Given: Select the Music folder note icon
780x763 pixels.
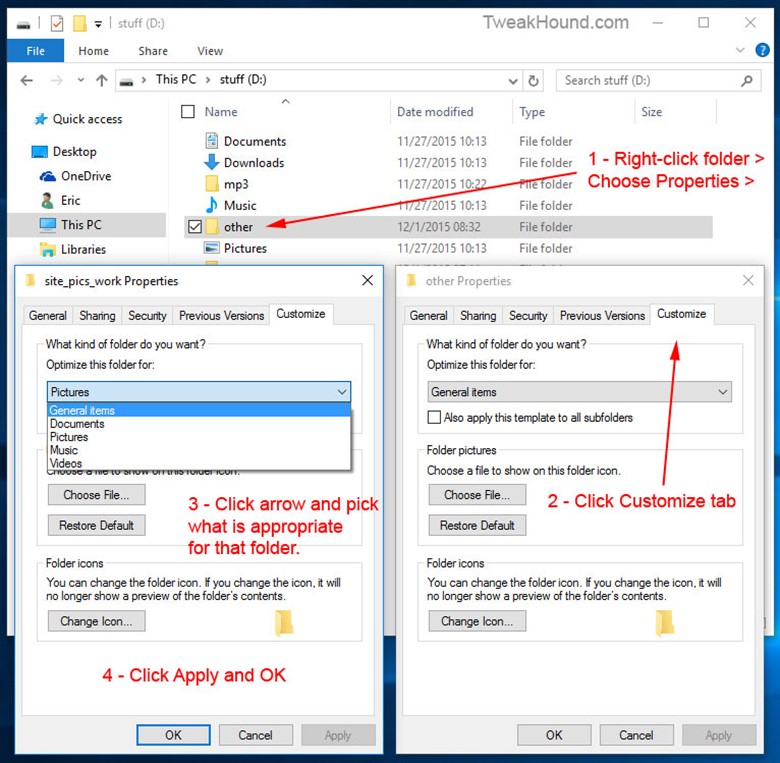Looking at the screenshot, I should pos(211,205).
